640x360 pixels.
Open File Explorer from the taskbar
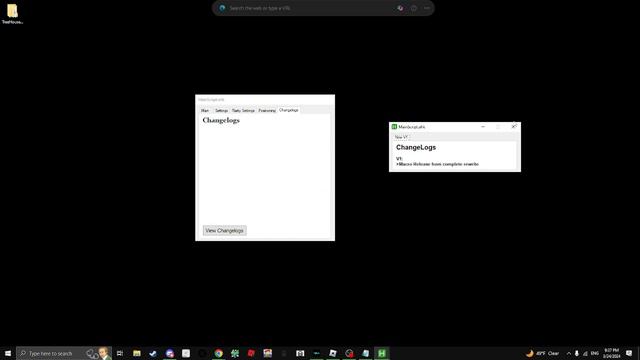137,353
